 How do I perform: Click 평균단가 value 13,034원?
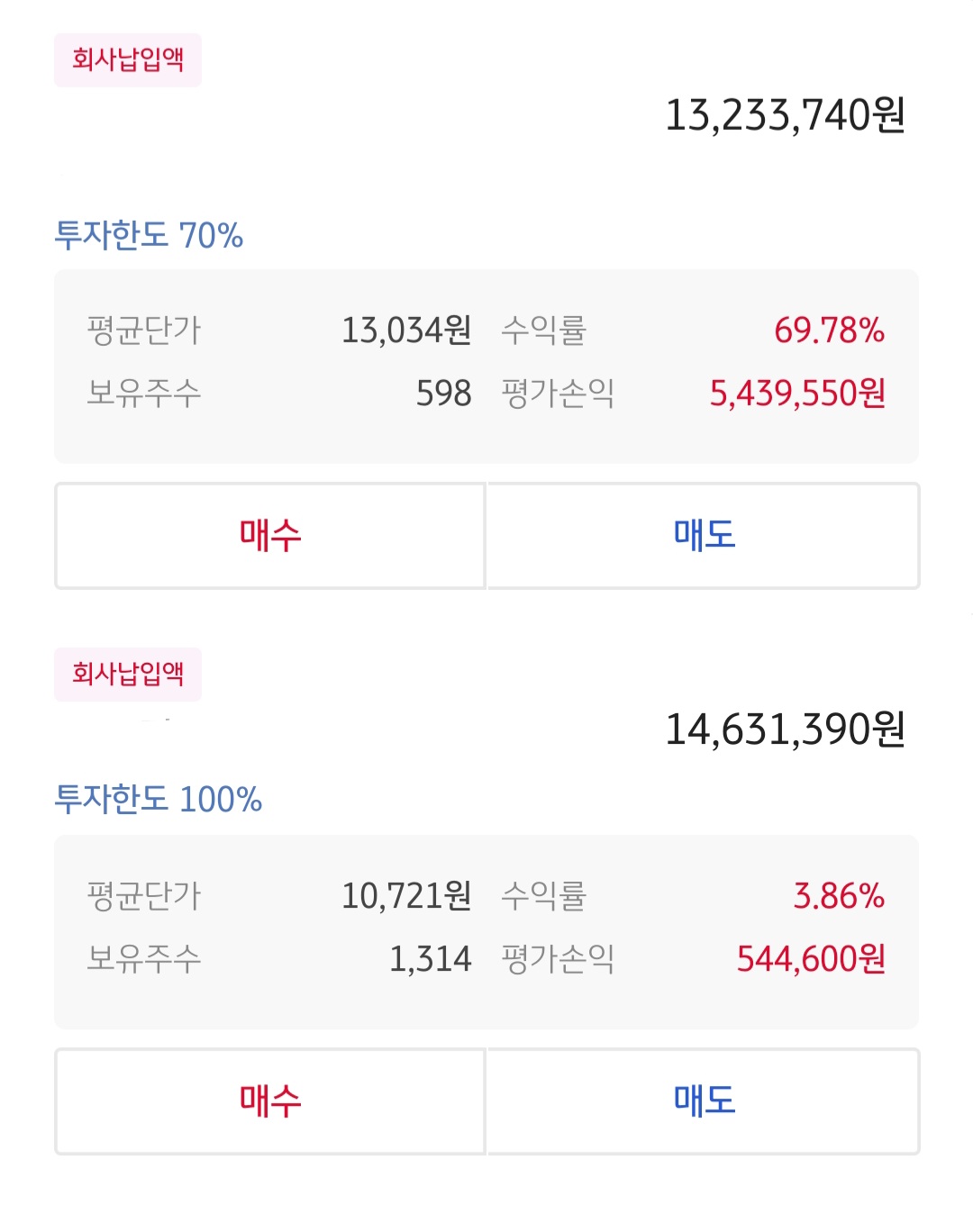(x=406, y=331)
